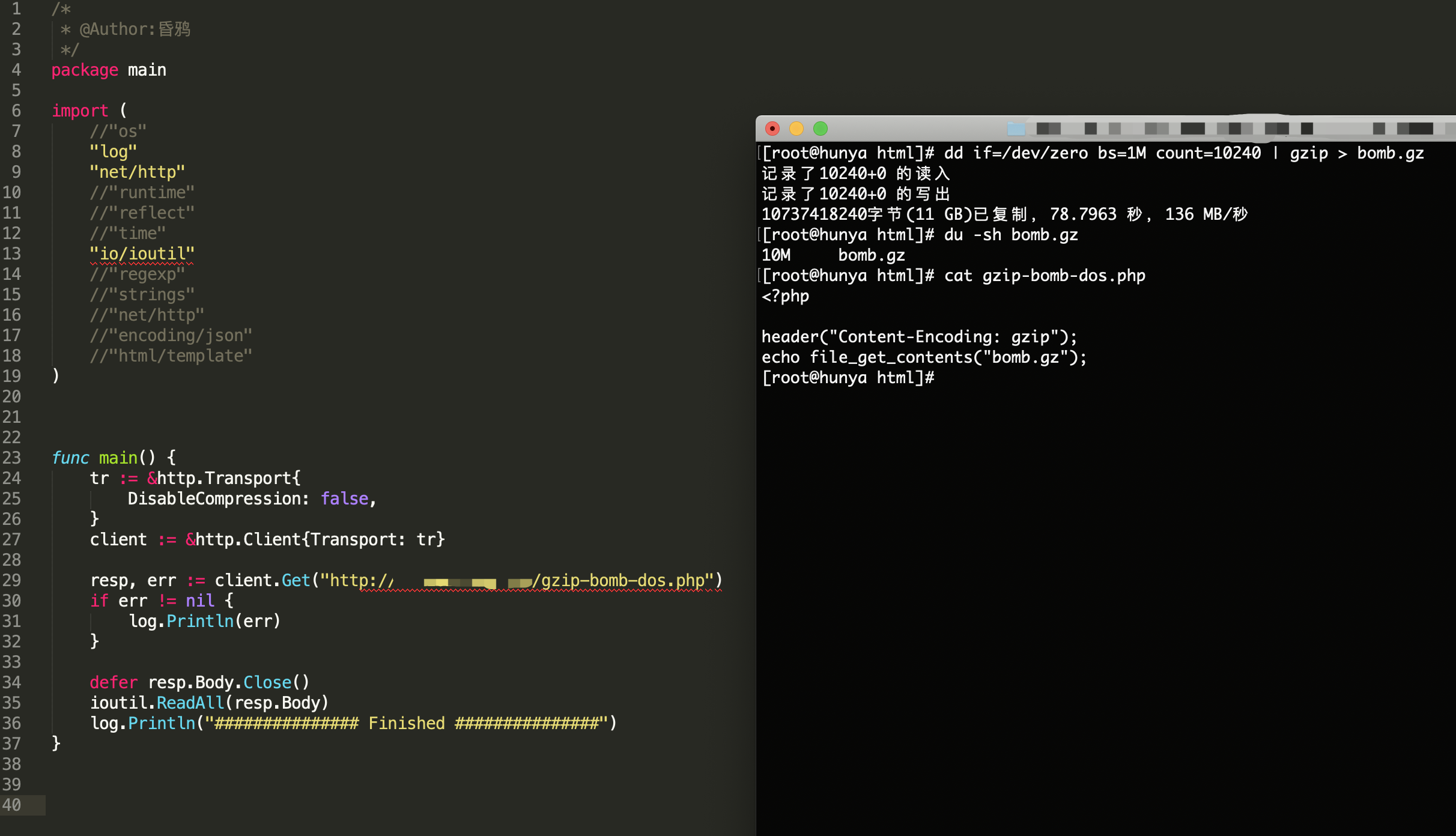Click the folder proxy icon in terminal title bar
Screen dimensions: 1456x836
coord(1016,129)
